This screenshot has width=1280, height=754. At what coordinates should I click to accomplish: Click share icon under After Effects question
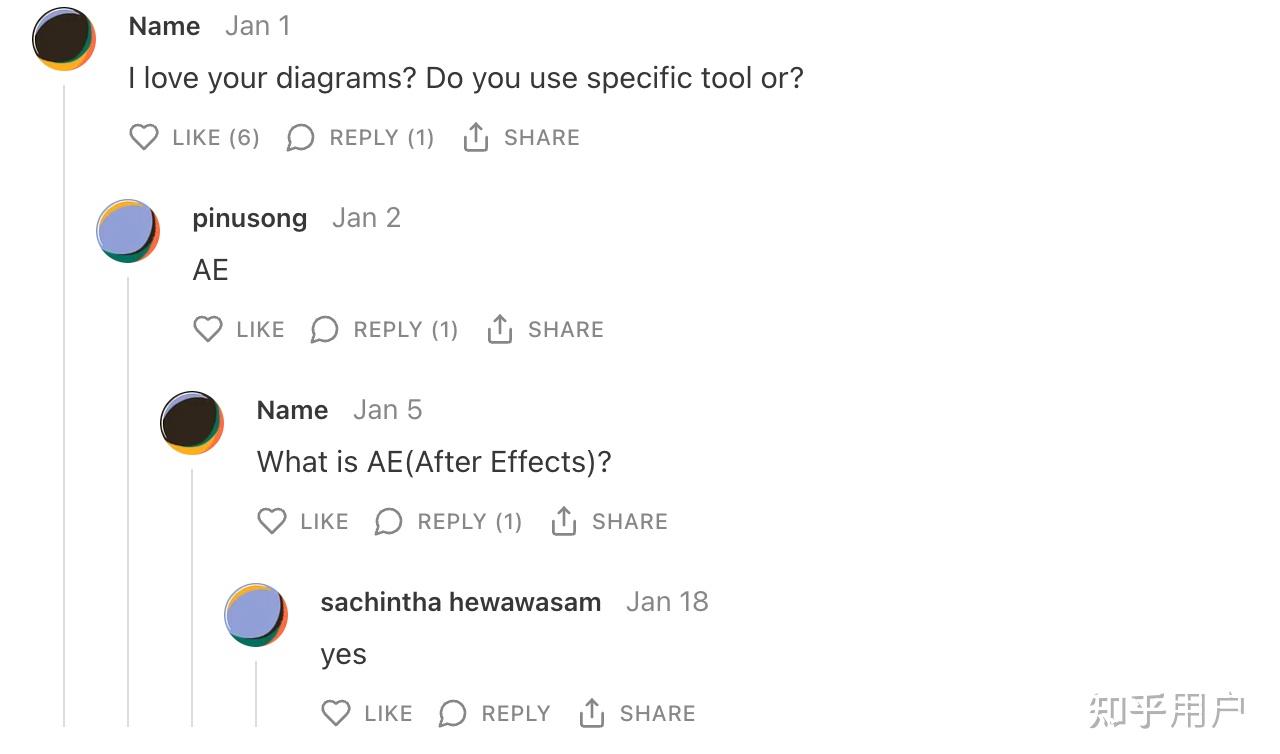pyautogui.click(x=564, y=521)
